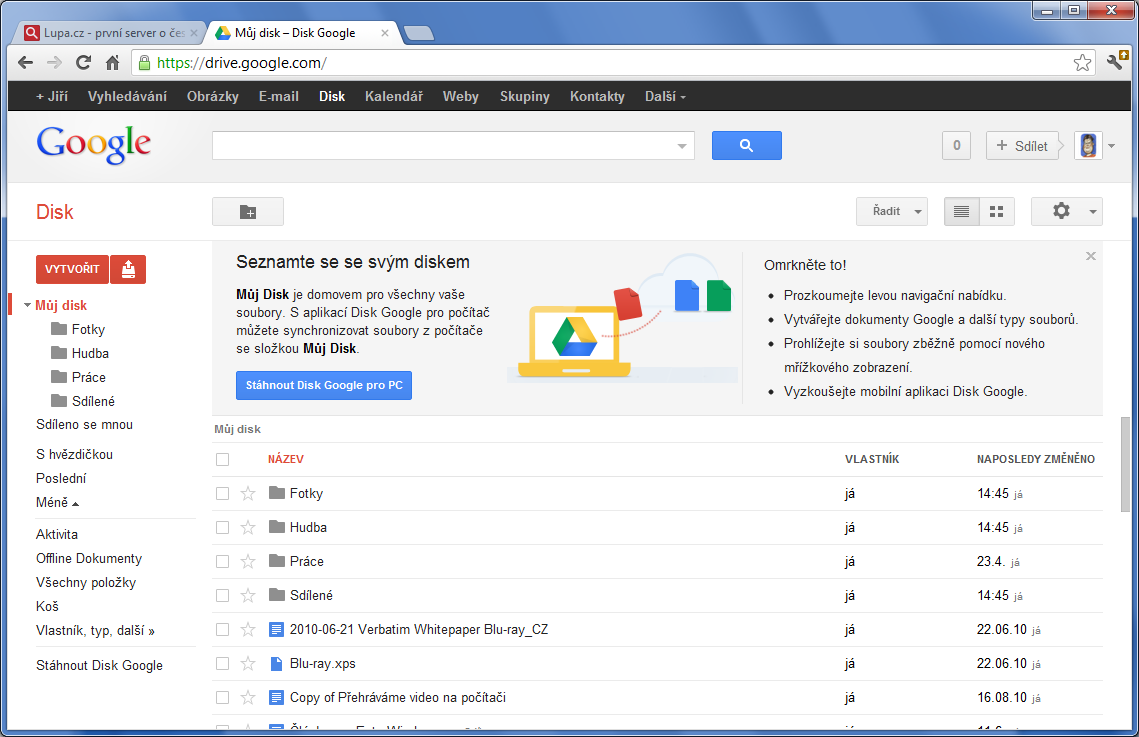Bookmark the page with the star icon
This screenshot has height=737, width=1139.
click(x=1082, y=63)
